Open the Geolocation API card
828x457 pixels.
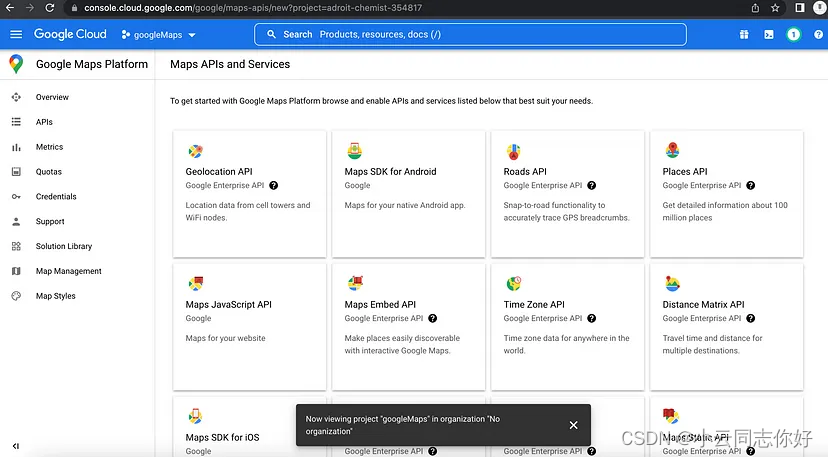tap(249, 194)
